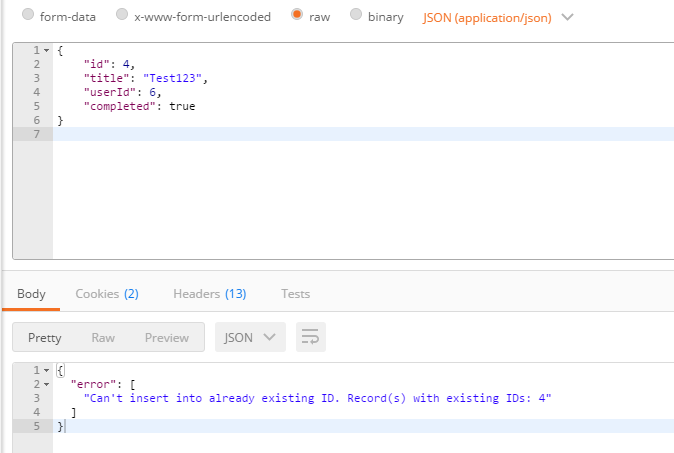Click the "Can't insert into already existing ID" message
Image resolution: width=674 pixels, height=453 pixels.
click(x=318, y=398)
